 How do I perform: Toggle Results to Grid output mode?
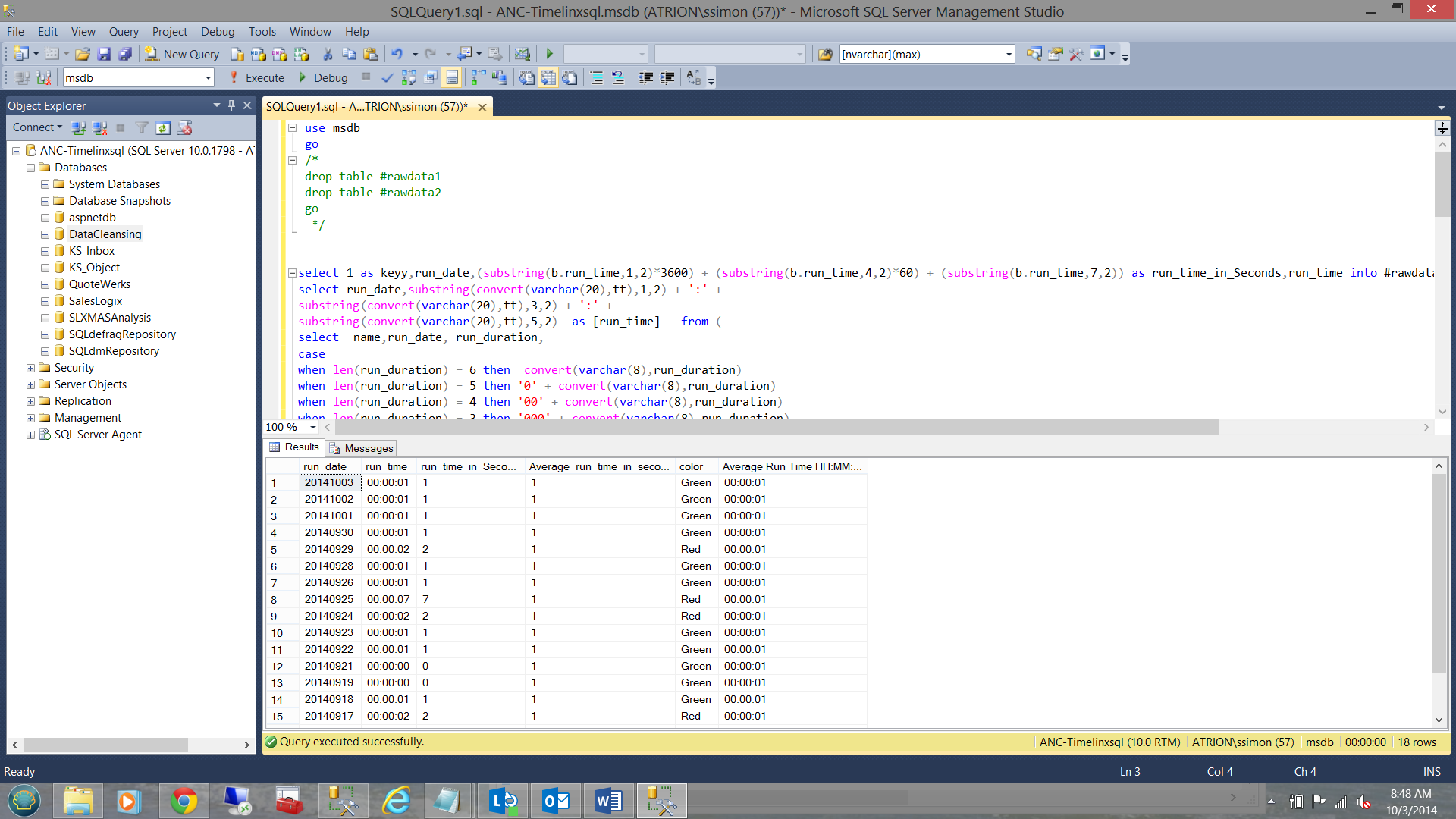(548, 77)
